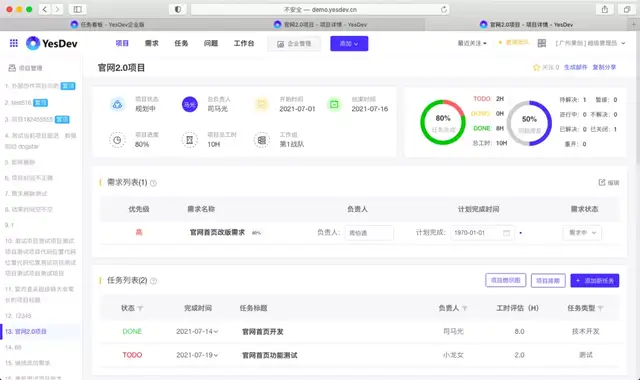
Task: Click the 负责人 column filter icon in task list
Action: 464,308
